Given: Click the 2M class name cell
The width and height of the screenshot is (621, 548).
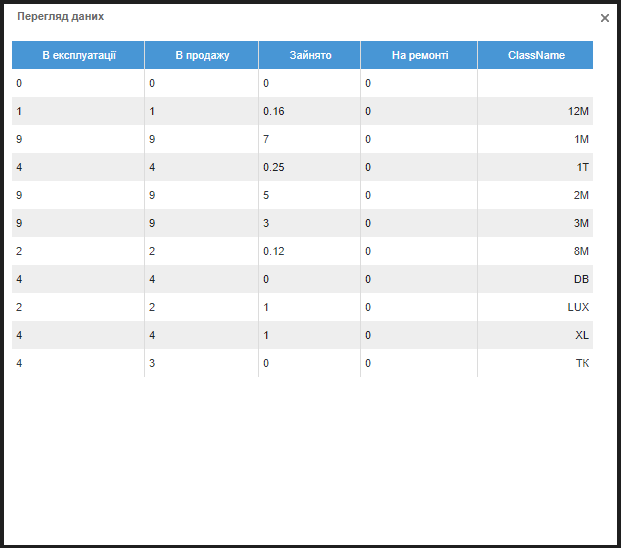Looking at the screenshot, I should [x=581, y=195].
